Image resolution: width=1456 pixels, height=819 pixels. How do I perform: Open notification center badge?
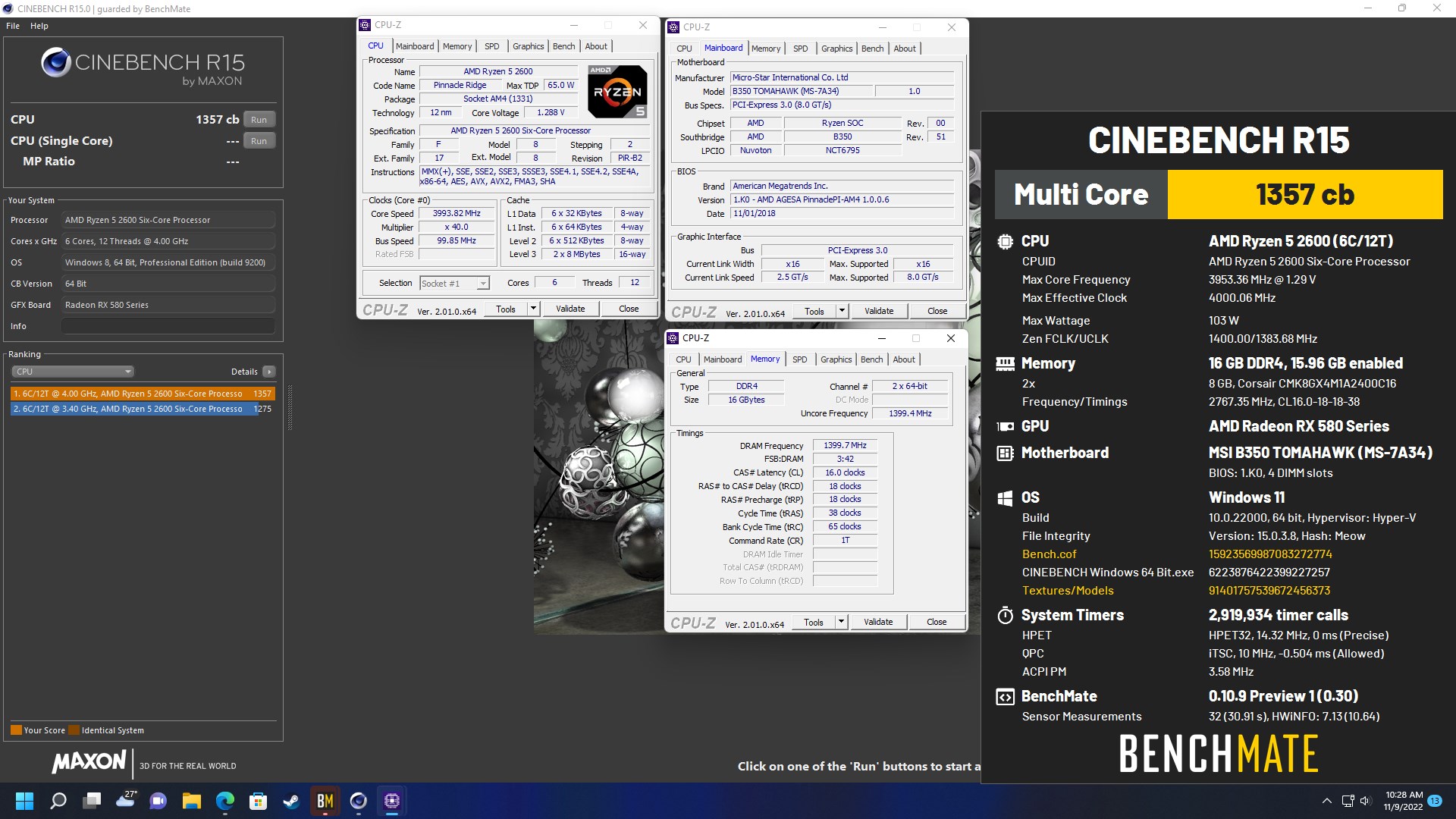[x=1435, y=801]
